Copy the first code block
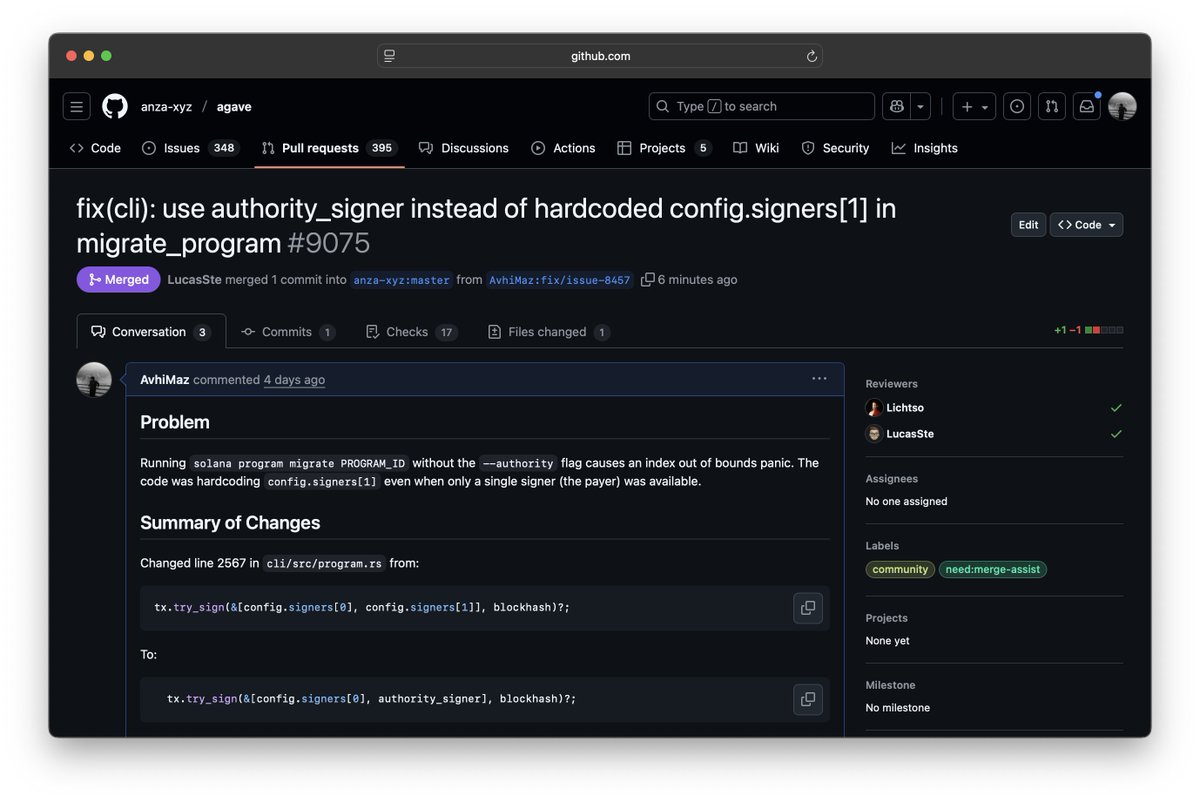The width and height of the screenshot is (1200, 802). (x=808, y=608)
